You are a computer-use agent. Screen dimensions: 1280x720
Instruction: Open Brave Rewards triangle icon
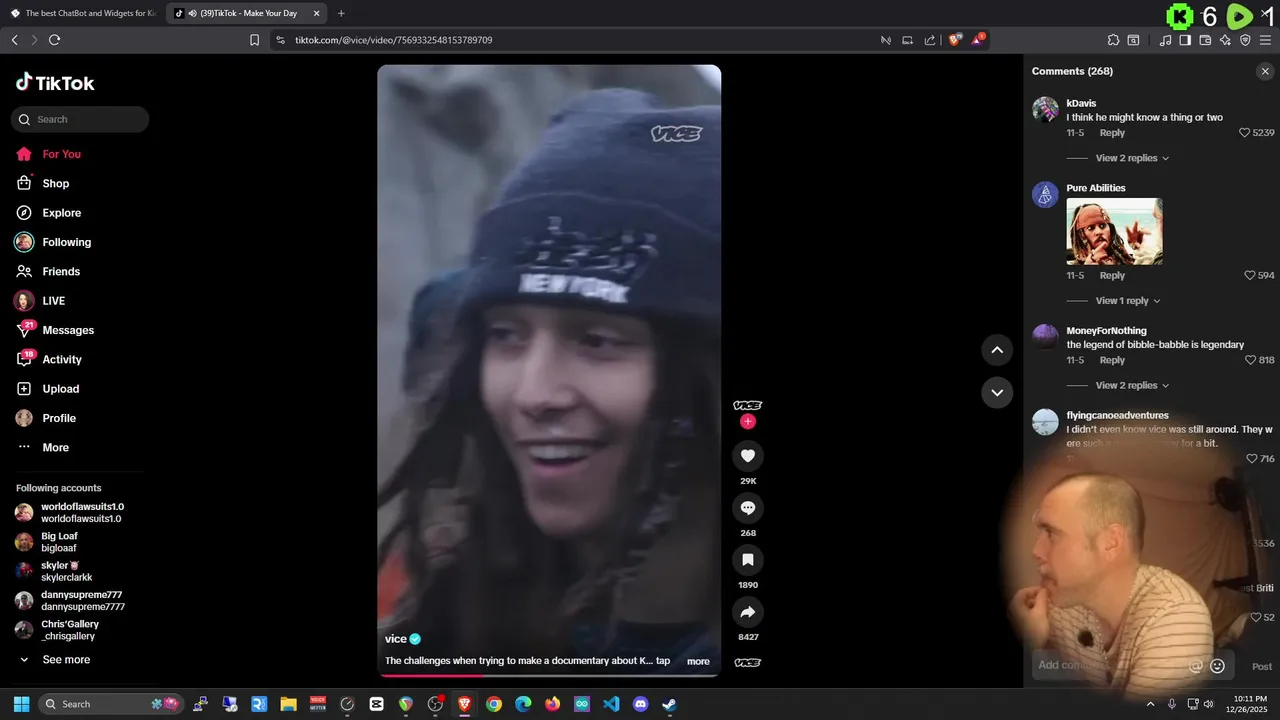979,40
